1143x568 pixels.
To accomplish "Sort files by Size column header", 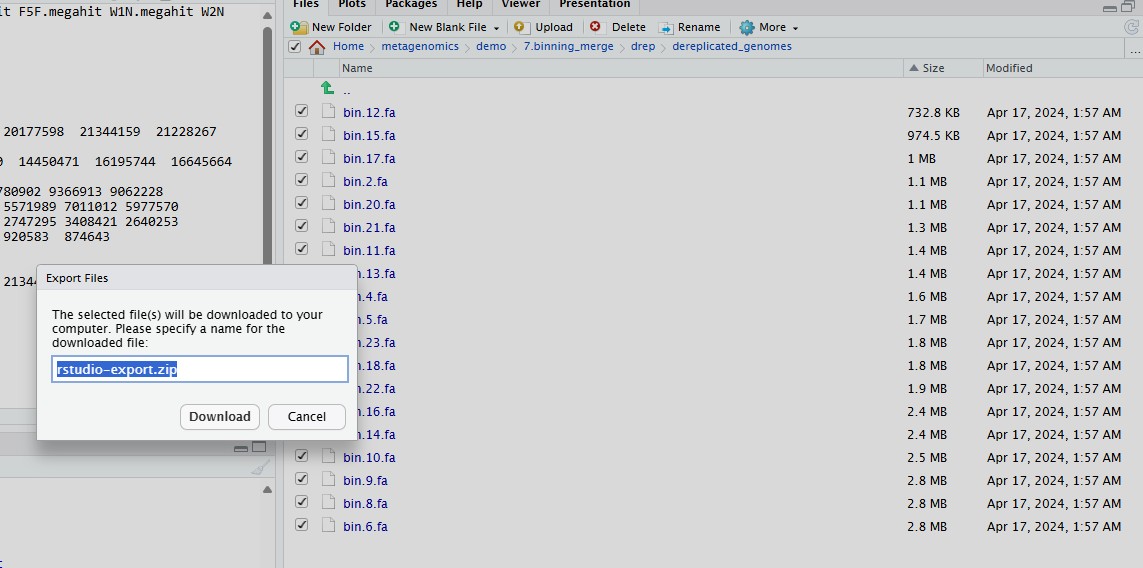I will pos(932,68).
